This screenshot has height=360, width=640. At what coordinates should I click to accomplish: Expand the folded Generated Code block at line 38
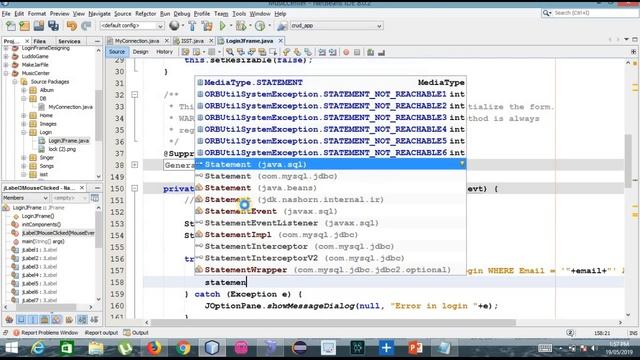point(135,164)
